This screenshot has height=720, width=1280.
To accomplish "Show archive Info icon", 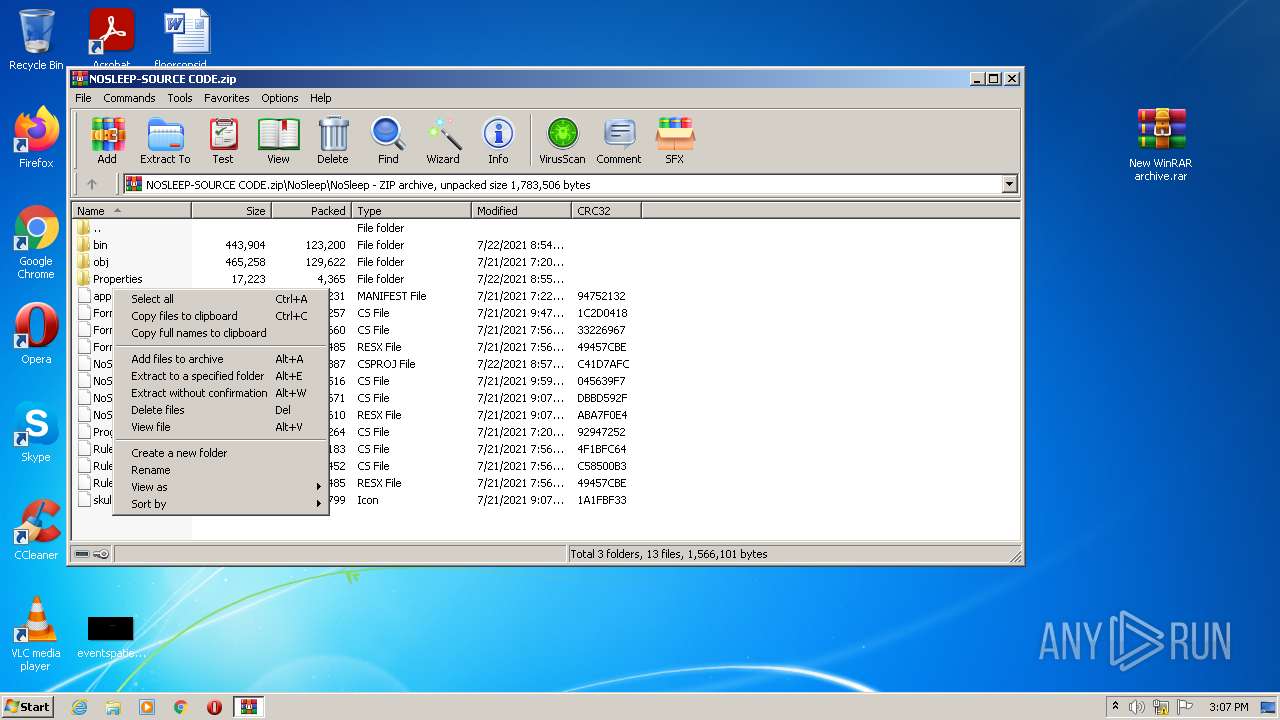I will [x=498, y=140].
